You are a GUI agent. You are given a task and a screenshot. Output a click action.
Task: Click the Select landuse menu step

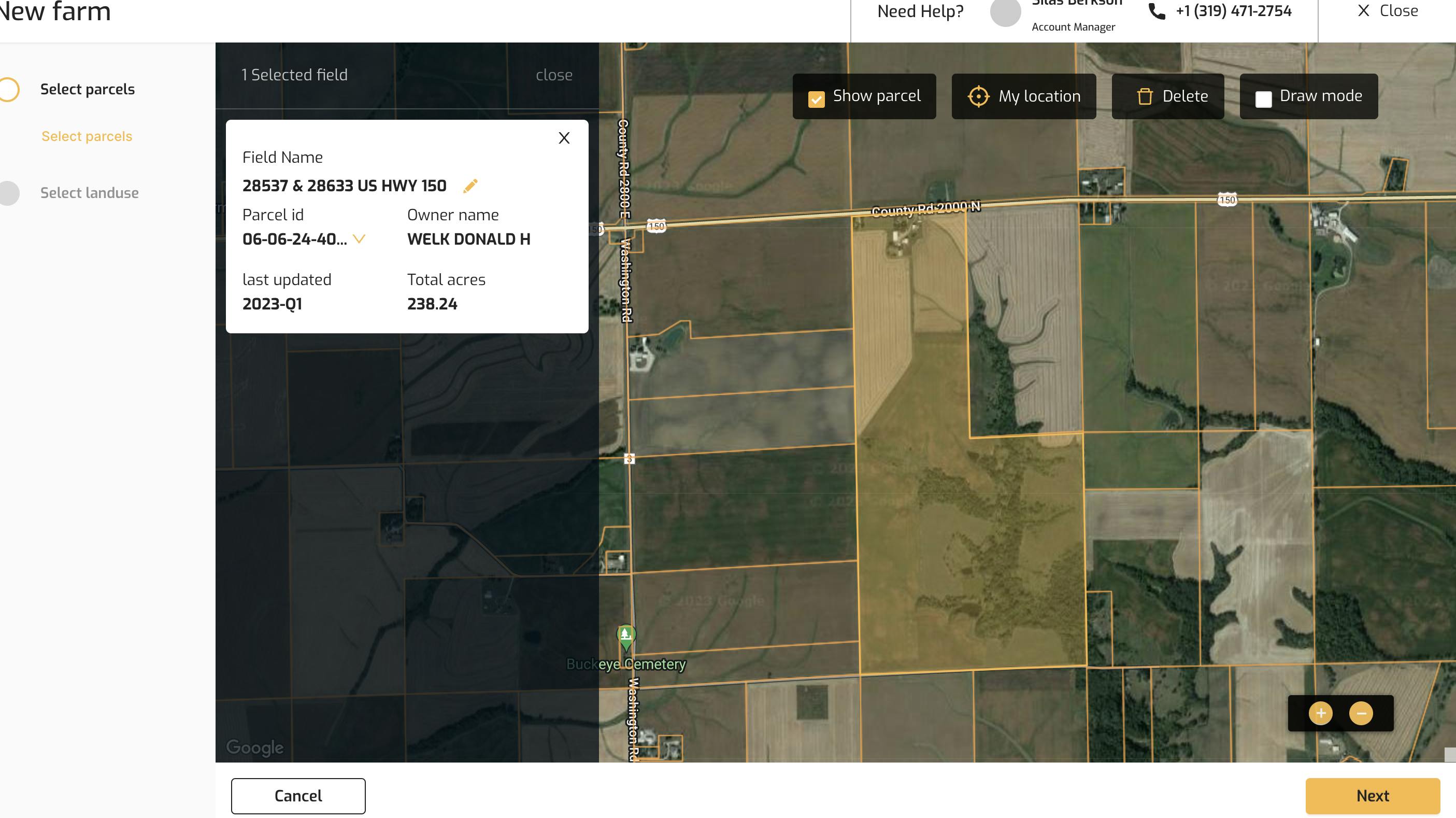(89, 193)
